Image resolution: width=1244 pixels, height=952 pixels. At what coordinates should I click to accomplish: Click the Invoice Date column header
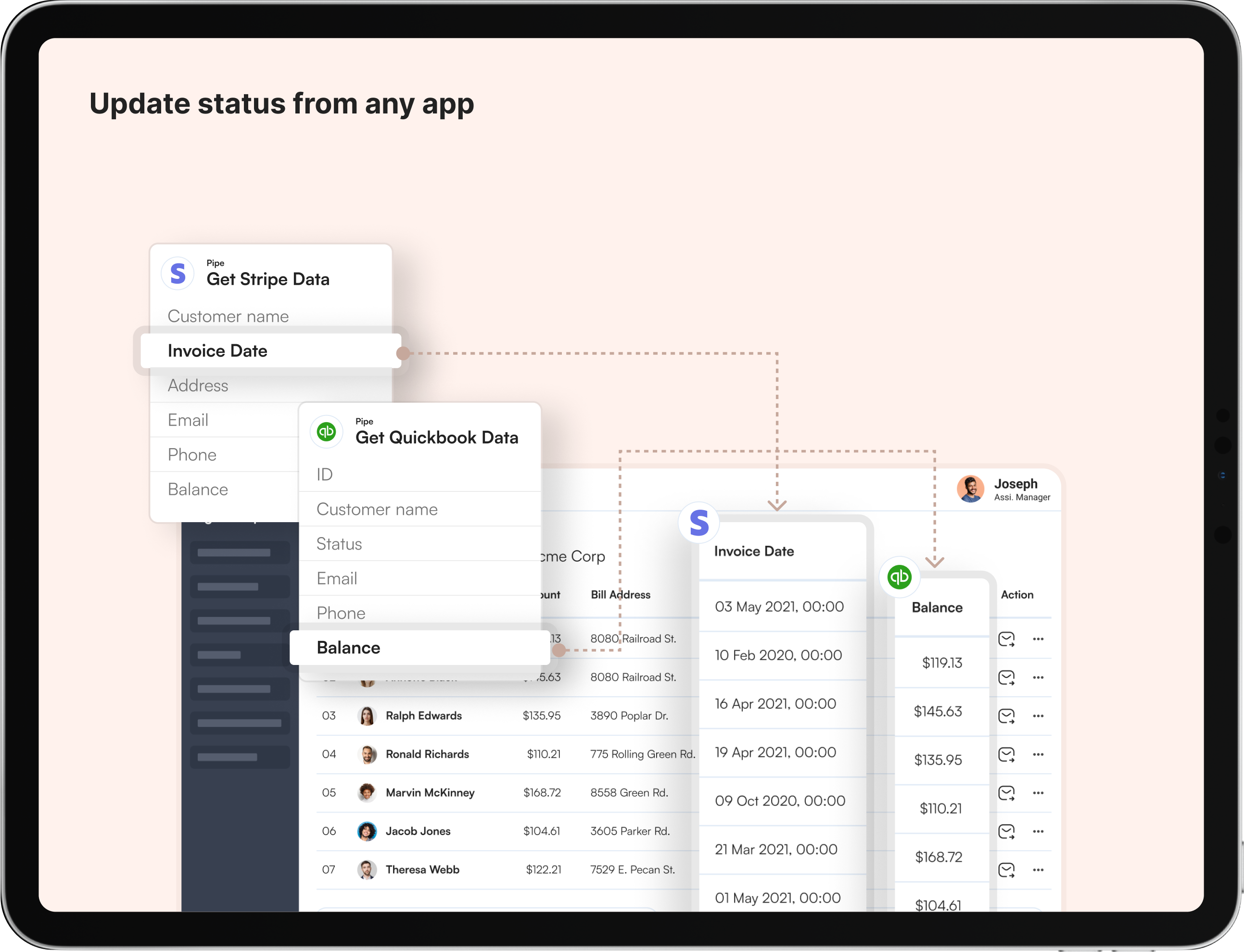coord(754,552)
